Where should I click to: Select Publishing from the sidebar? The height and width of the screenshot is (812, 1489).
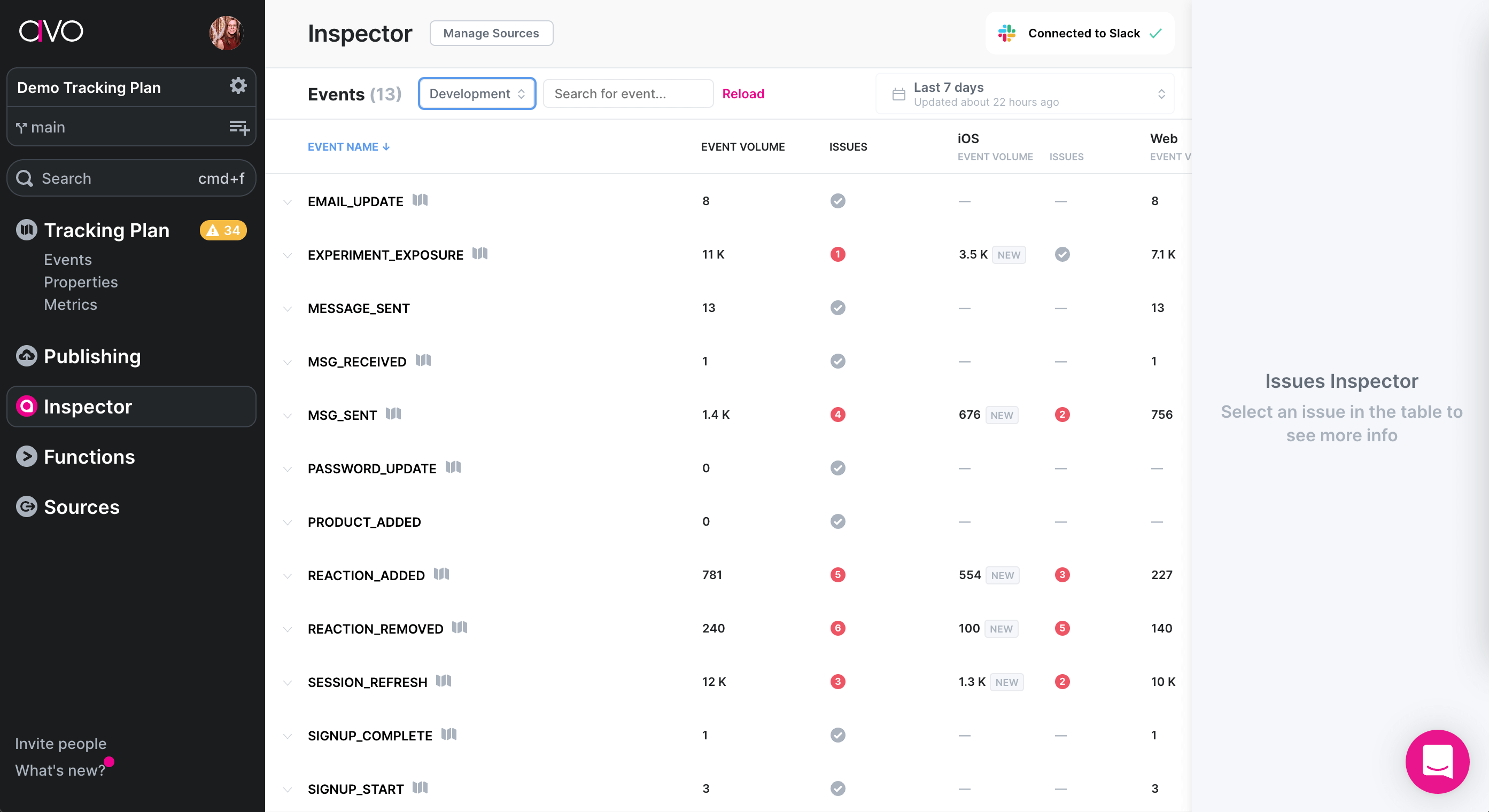tap(92, 357)
